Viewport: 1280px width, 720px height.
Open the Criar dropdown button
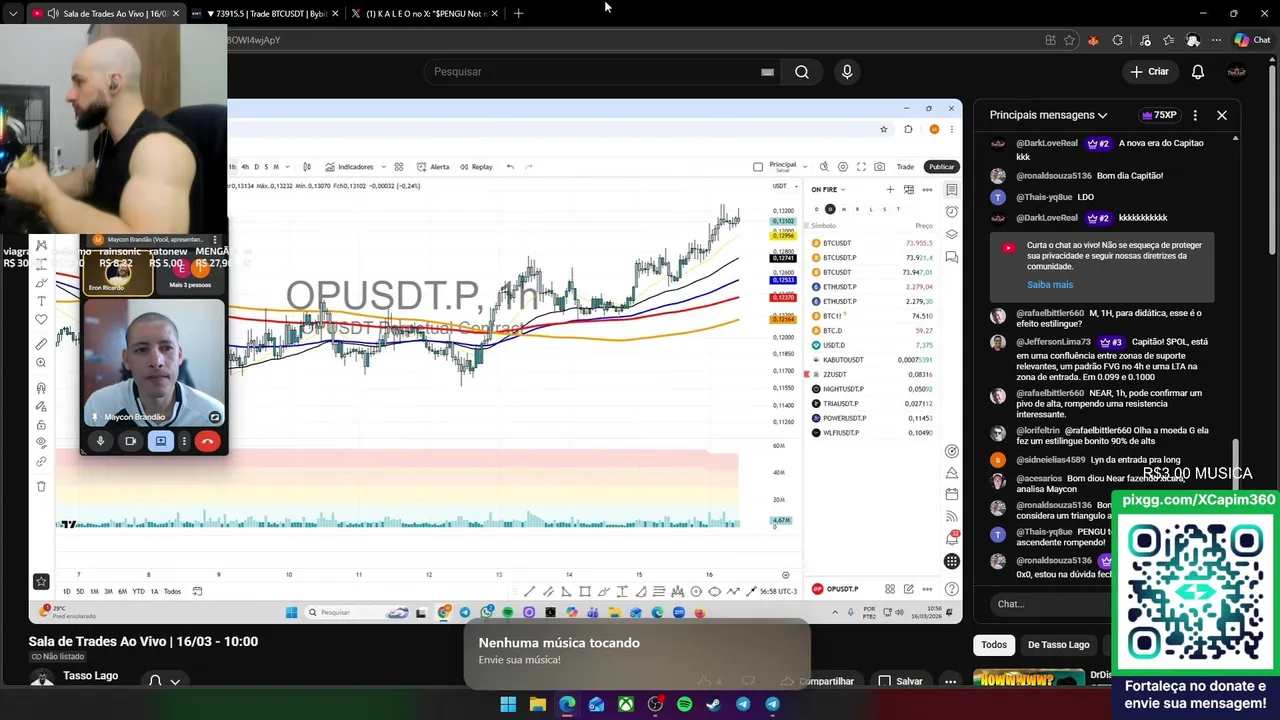[x=1150, y=72]
